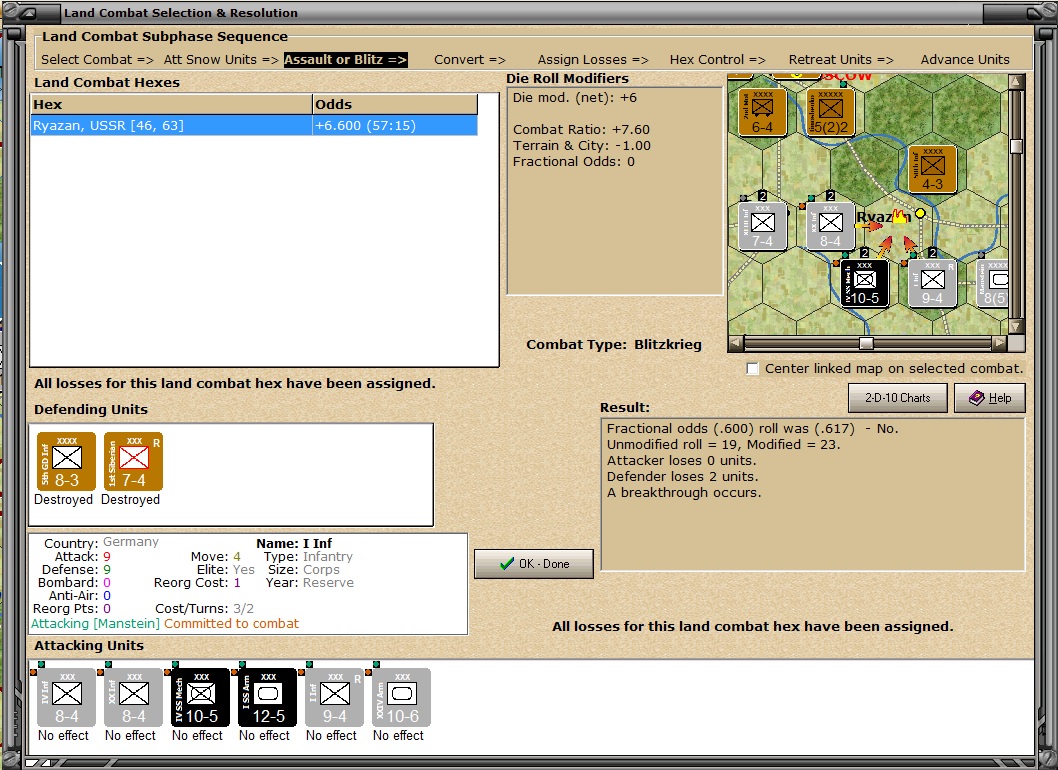The image size is (1058, 770).
Task: Select the IV Inf 8-4 attacking unit
Action: (x=66, y=698)
